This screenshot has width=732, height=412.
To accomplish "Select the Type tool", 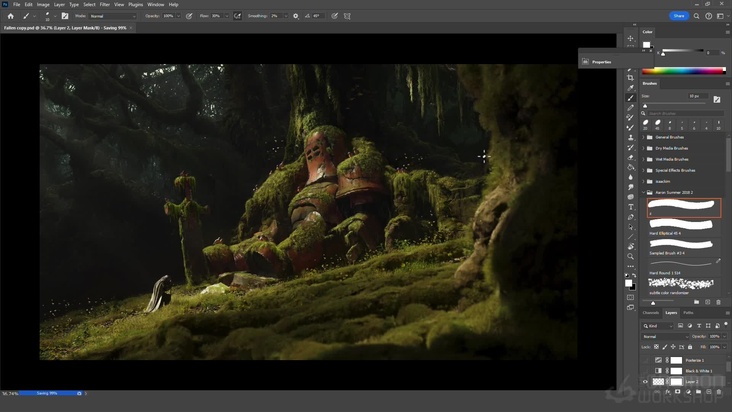I will pos(630,207).
